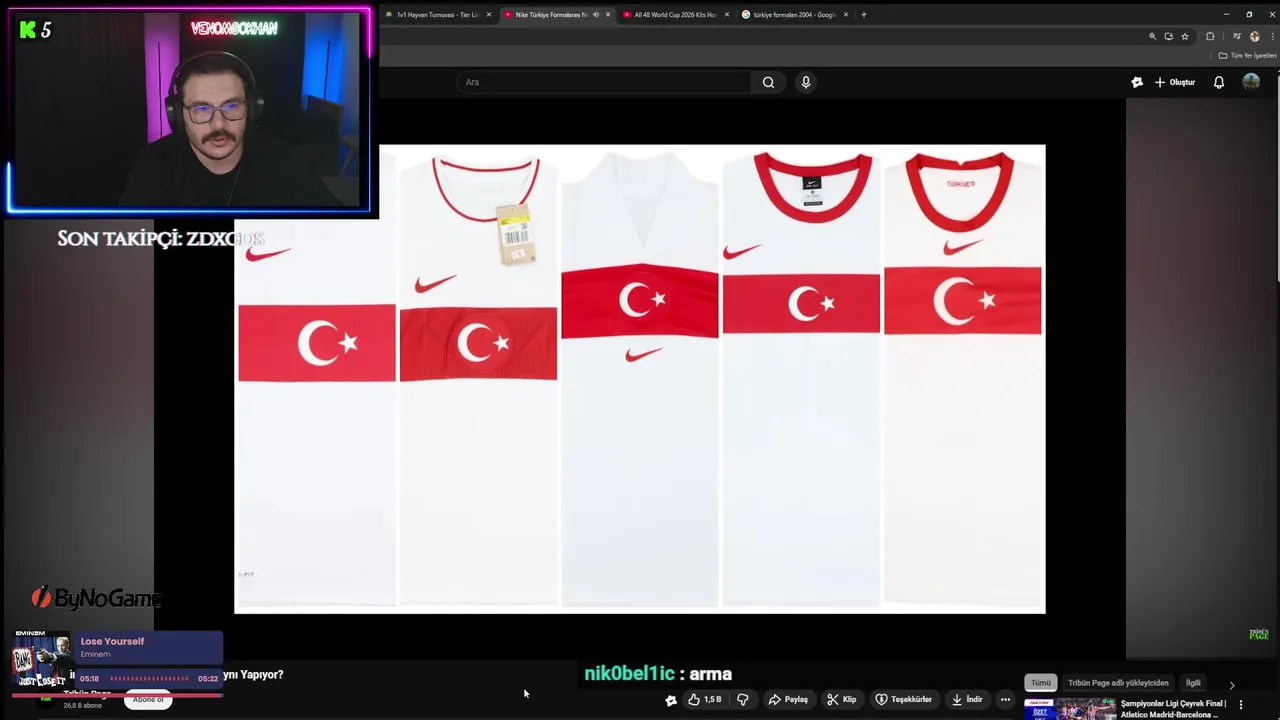Focus the Ara search field
Screen dimensions: 1280x720
click(x=605, y=82)
